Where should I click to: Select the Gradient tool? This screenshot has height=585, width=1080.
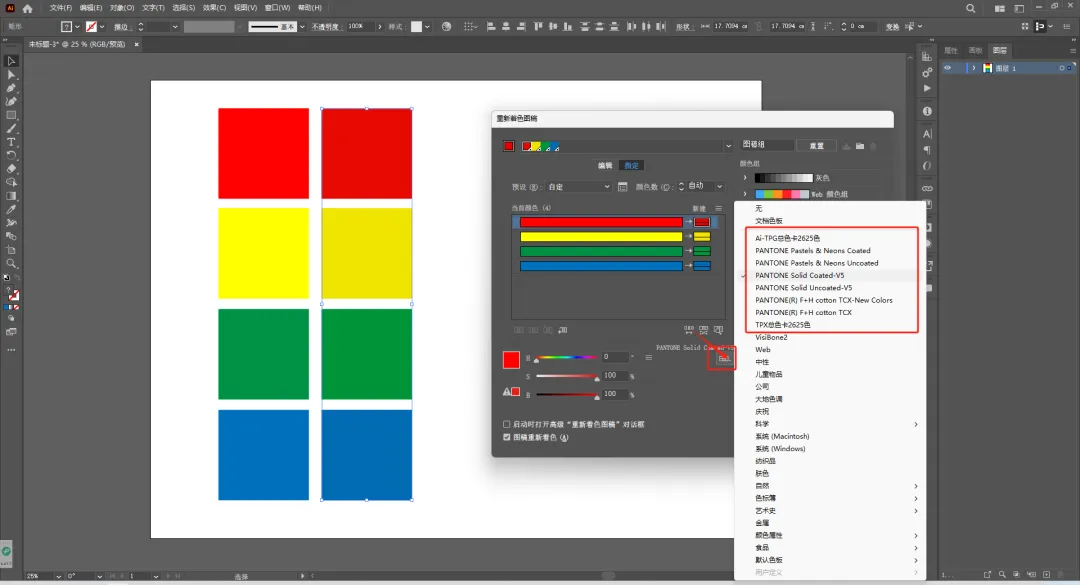(x=11, y=196)
